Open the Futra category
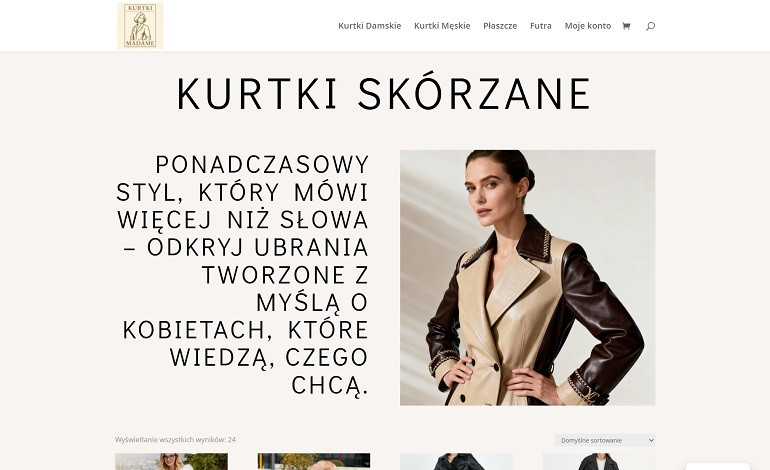Viewport: 770px width, 470px height. click(x=541, y=26)
